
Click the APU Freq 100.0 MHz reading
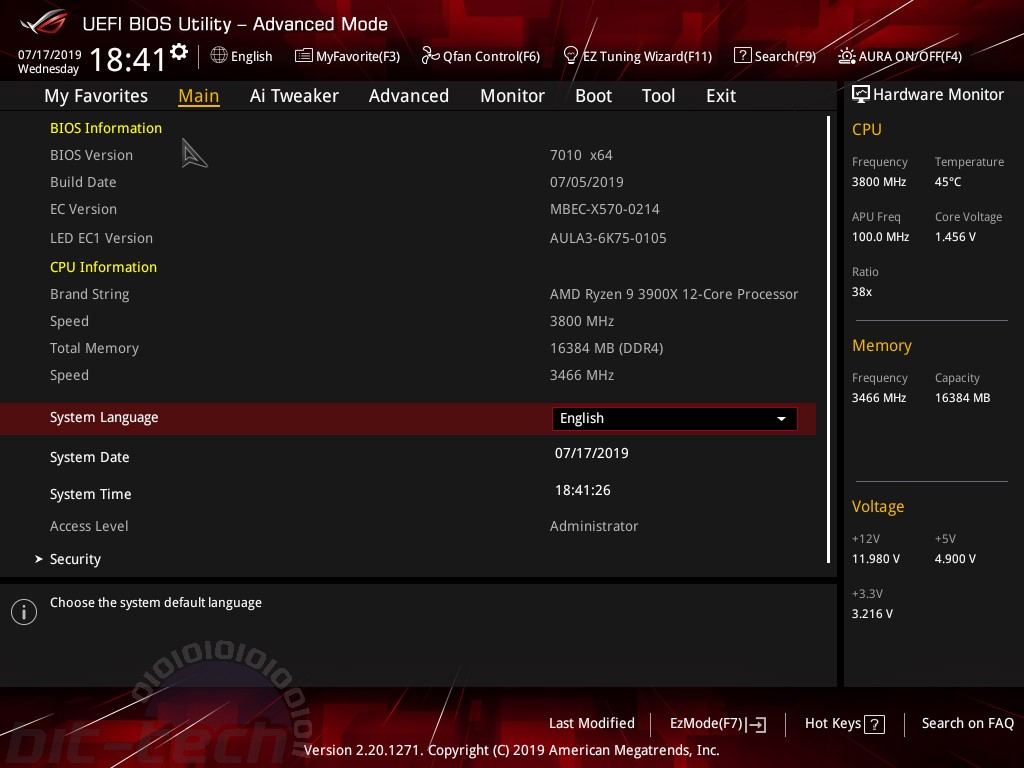pos(880,237)
